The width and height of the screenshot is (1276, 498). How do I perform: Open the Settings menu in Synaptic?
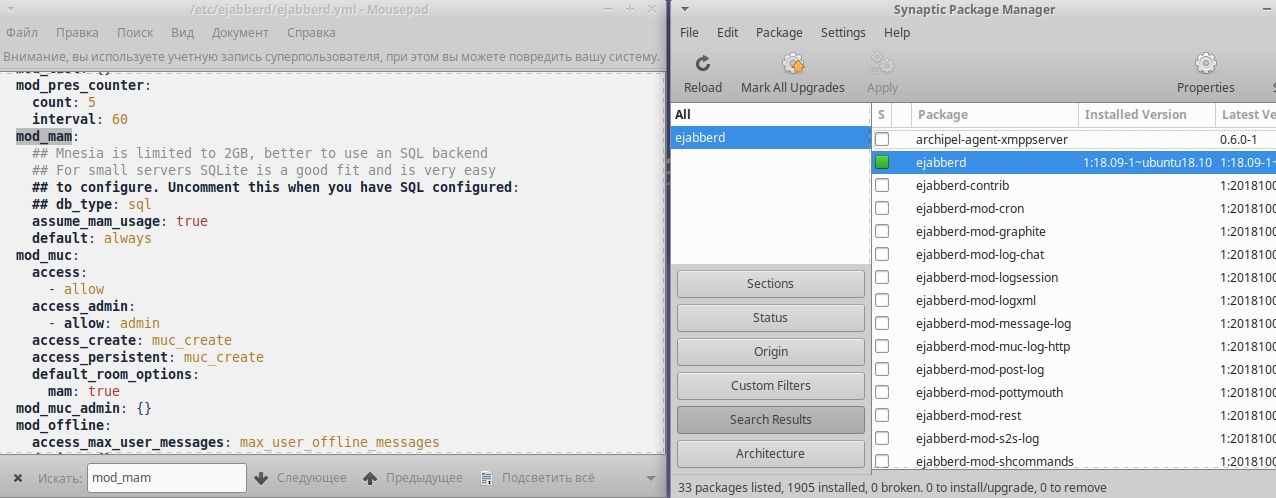(x=843, y=32)
